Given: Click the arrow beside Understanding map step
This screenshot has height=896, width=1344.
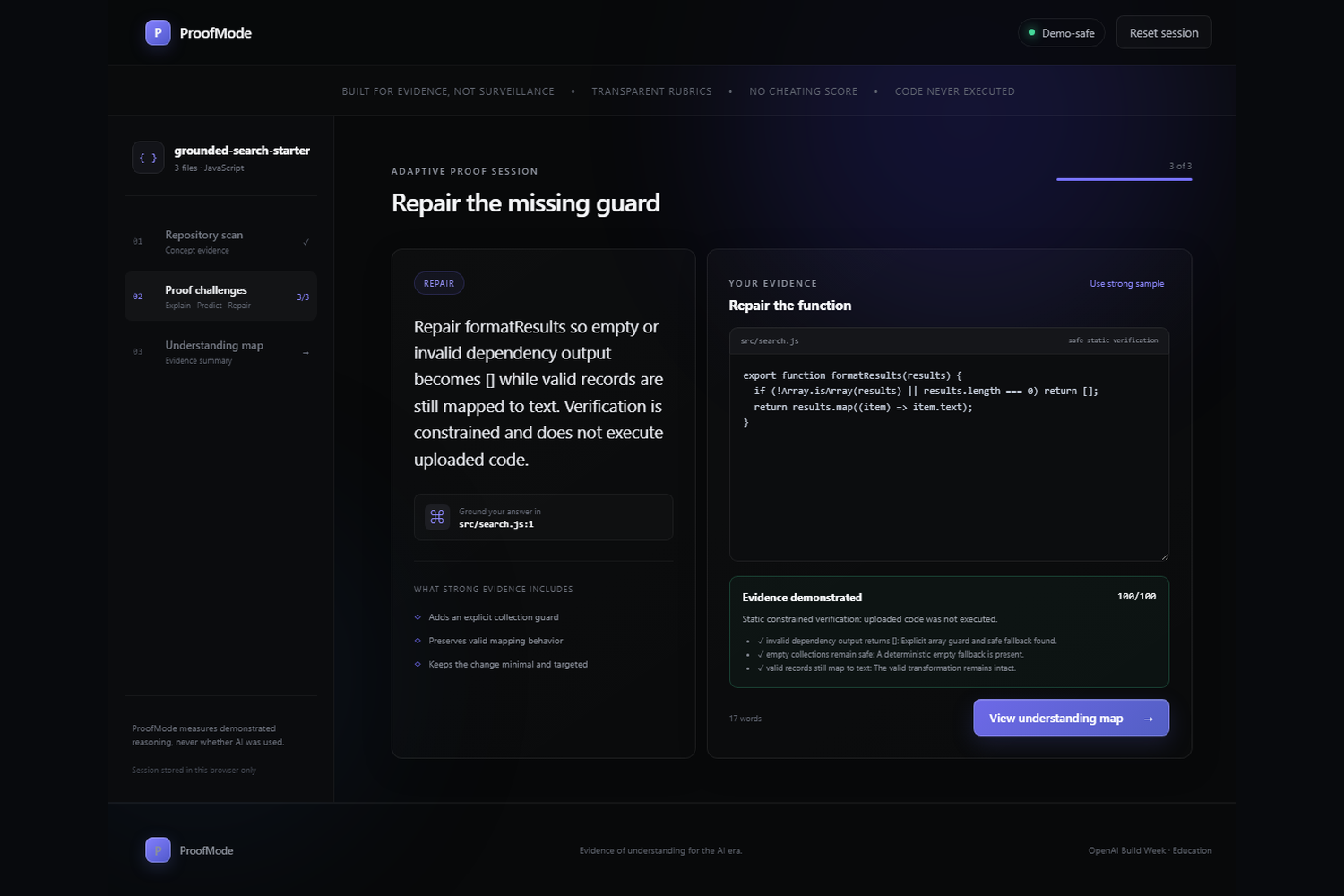Looking at the screenshot, I should click(306, 352).
